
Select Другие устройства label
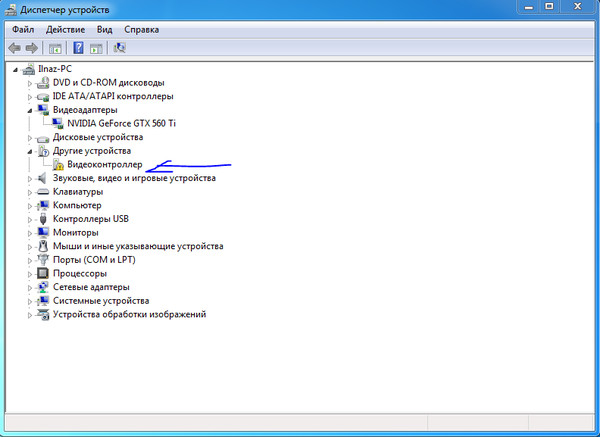point(92,151)
